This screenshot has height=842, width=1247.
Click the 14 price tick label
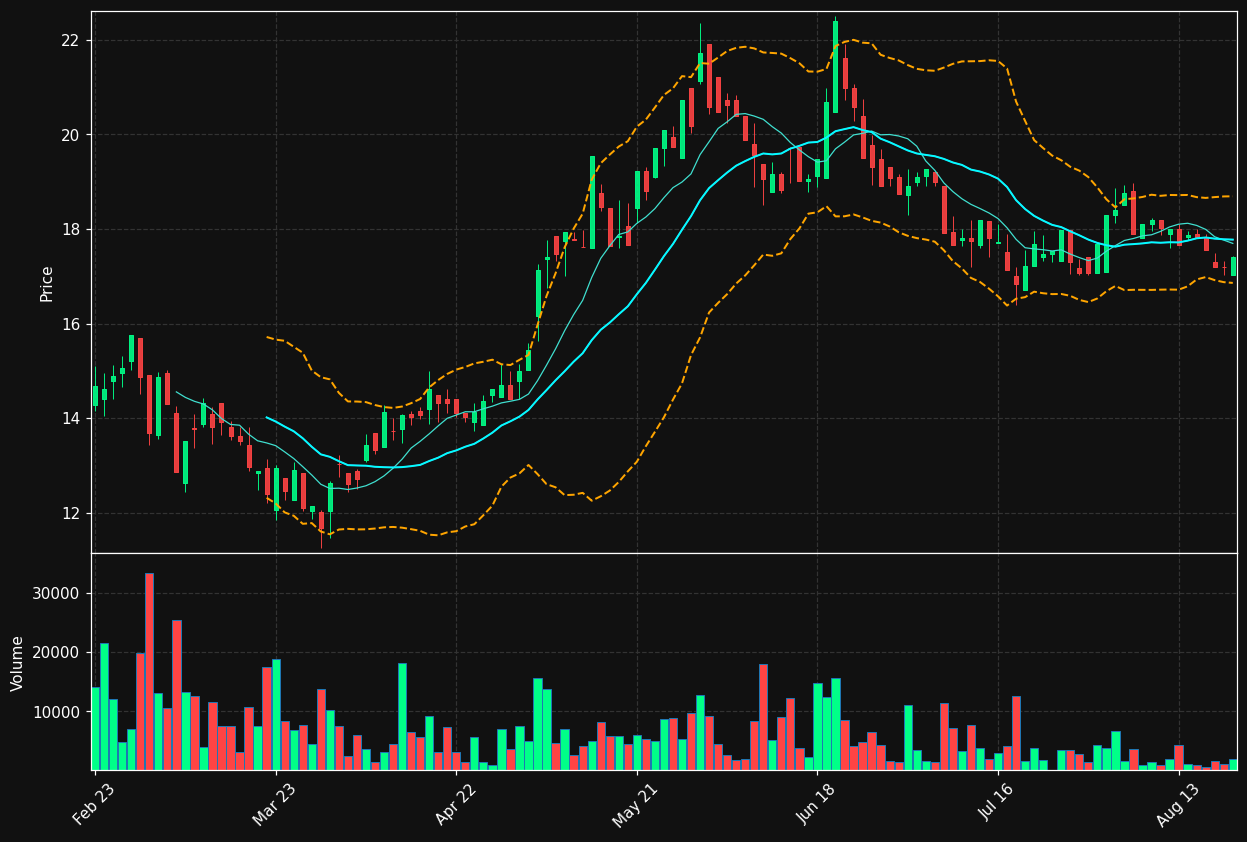tap(71, 419)
